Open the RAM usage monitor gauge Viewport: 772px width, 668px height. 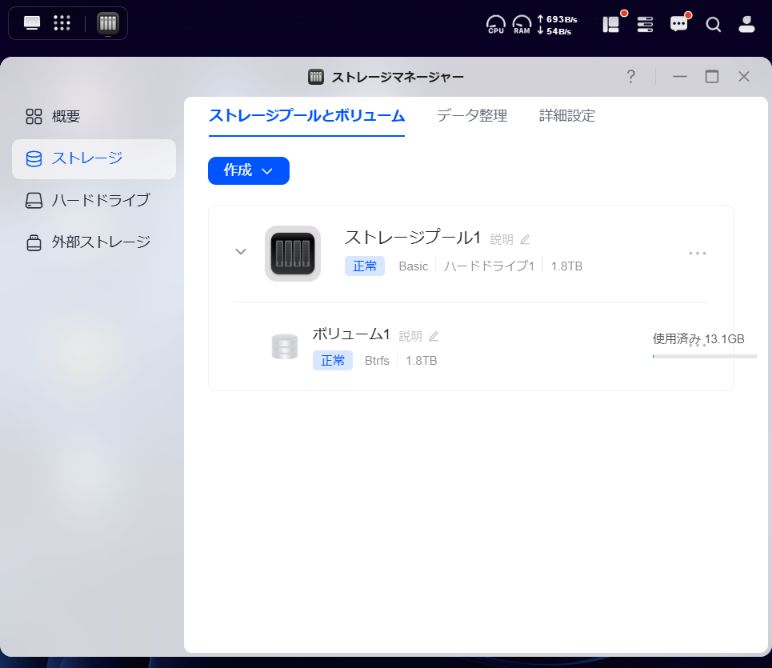tap(521, 24)
